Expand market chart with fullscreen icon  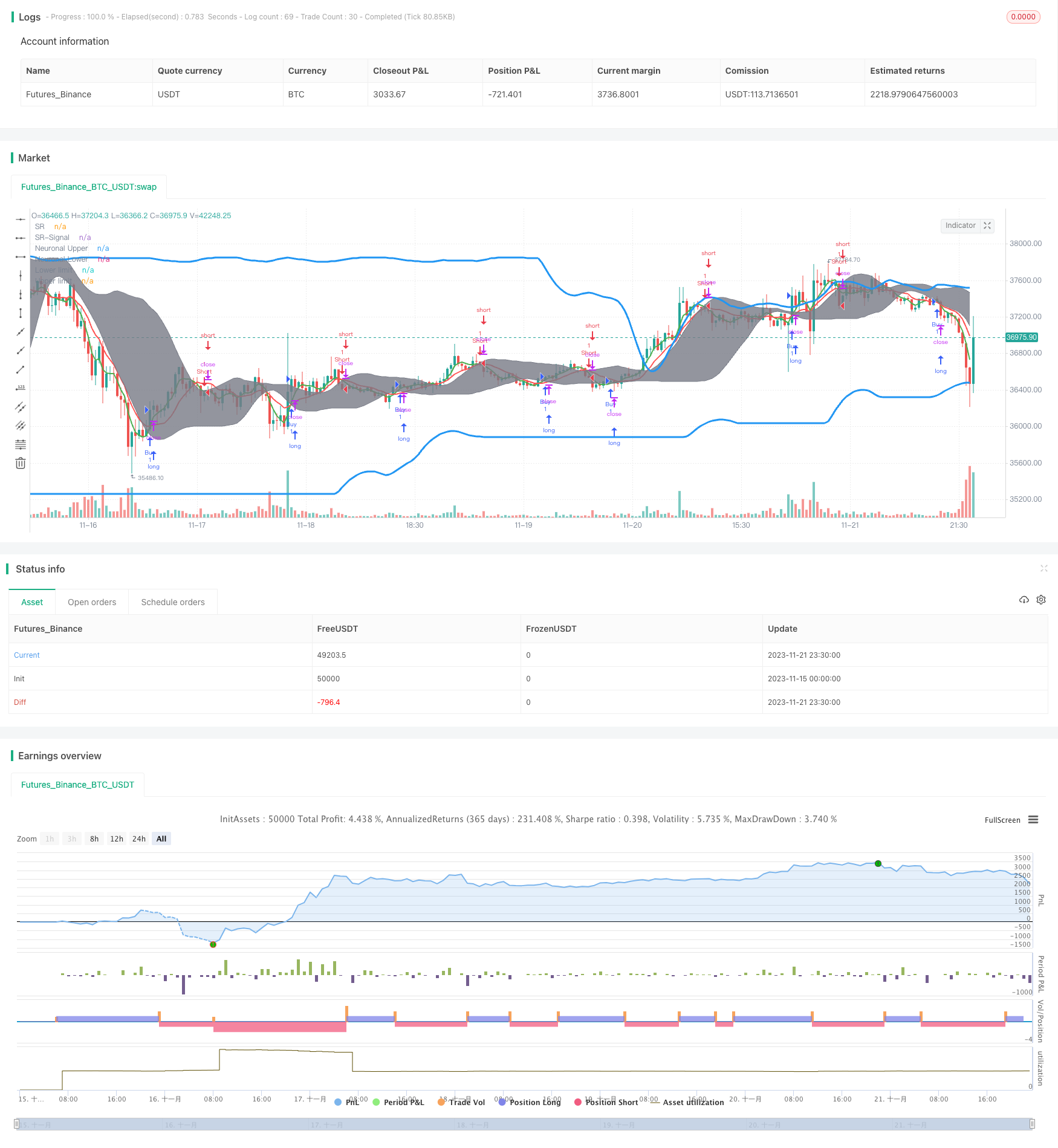pos(987,225)
